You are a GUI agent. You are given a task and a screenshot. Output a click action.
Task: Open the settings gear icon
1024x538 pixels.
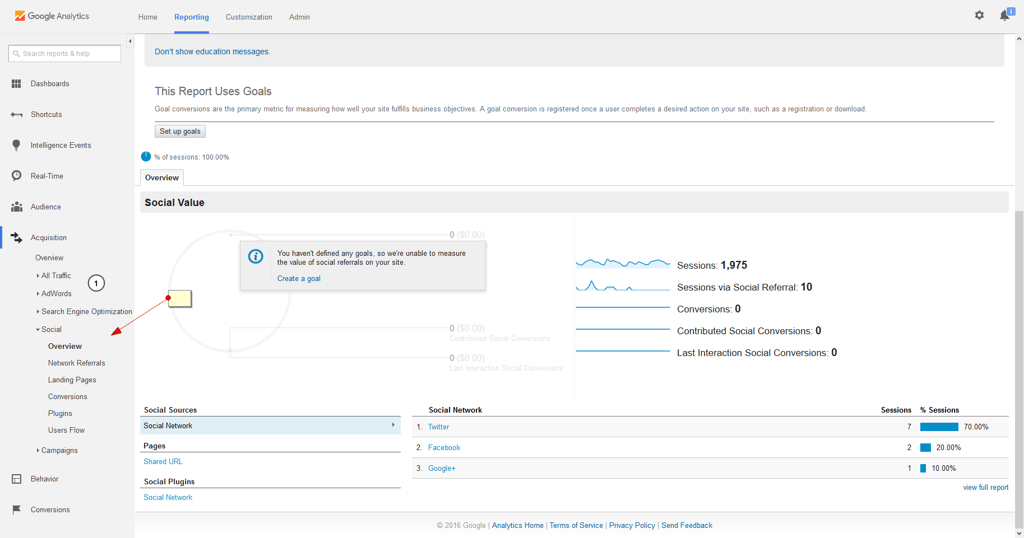(979, 15)
